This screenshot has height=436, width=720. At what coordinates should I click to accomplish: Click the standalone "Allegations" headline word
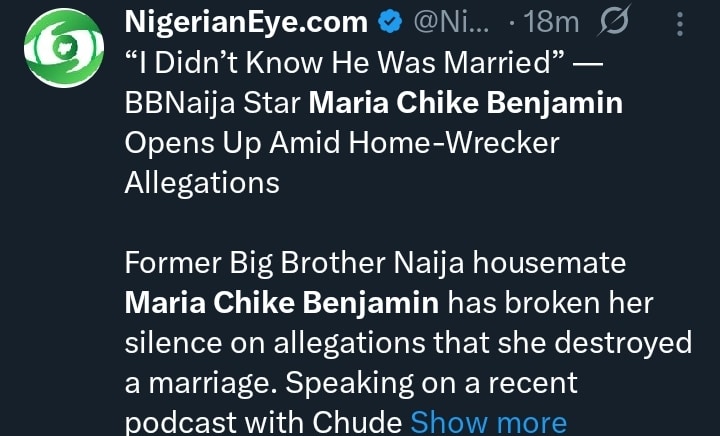coord(202,183)
